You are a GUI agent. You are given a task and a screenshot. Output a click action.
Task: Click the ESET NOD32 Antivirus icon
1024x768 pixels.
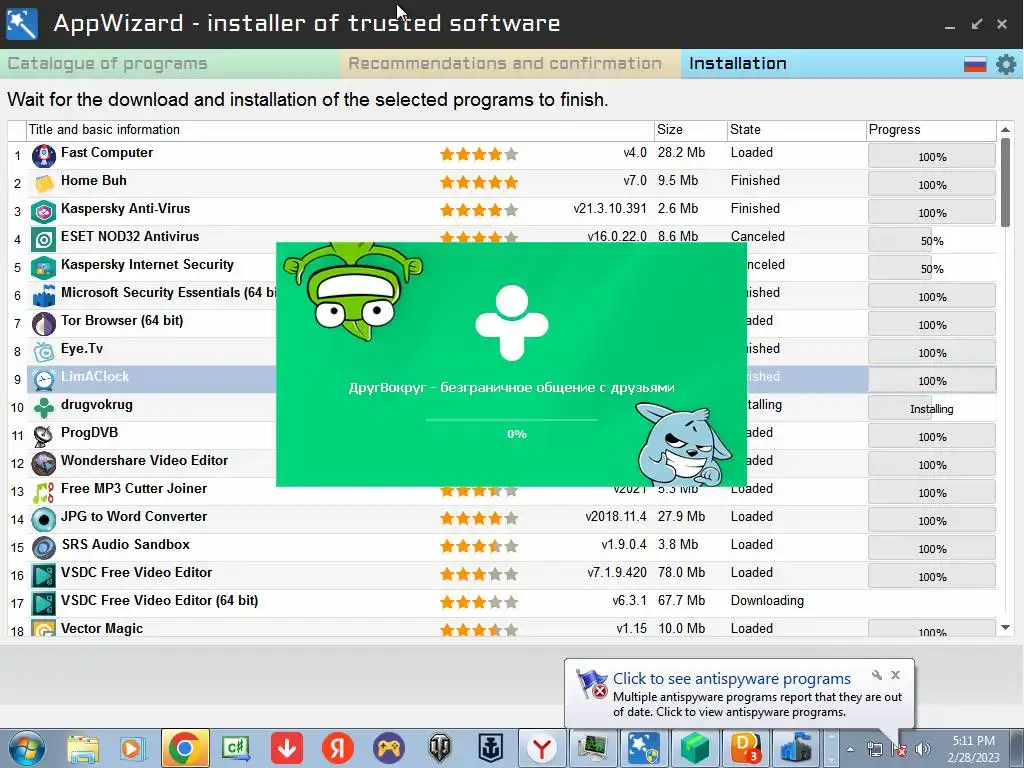coord(44,240)
